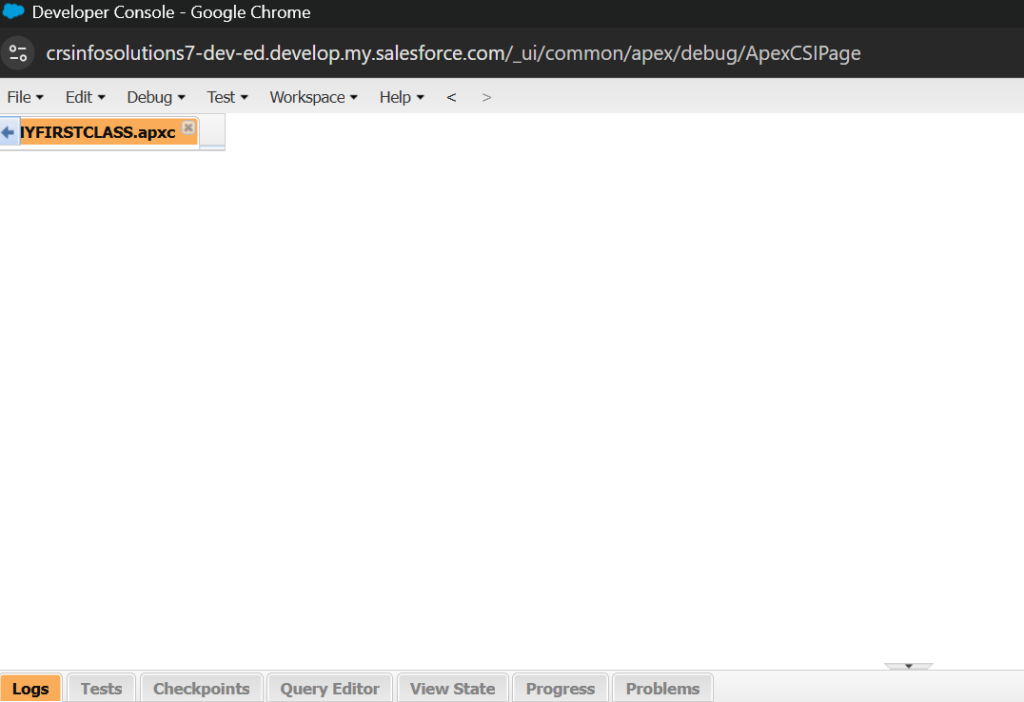Show the View State panel
The height and width of the screenshot is (702, 1024).
click(452, 688)
